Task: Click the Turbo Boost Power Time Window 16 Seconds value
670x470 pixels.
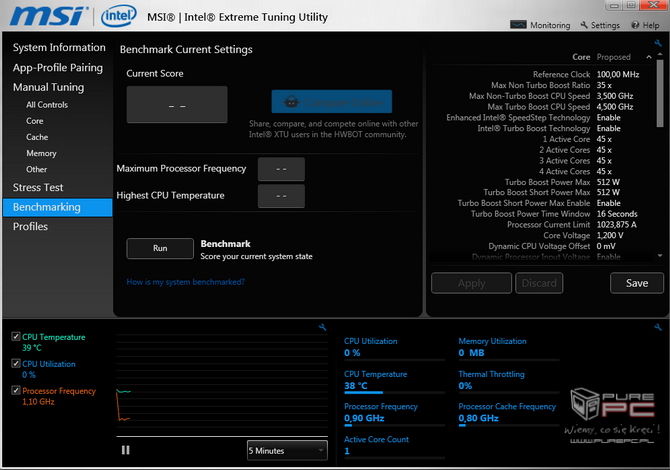Action: pos(617,214)
